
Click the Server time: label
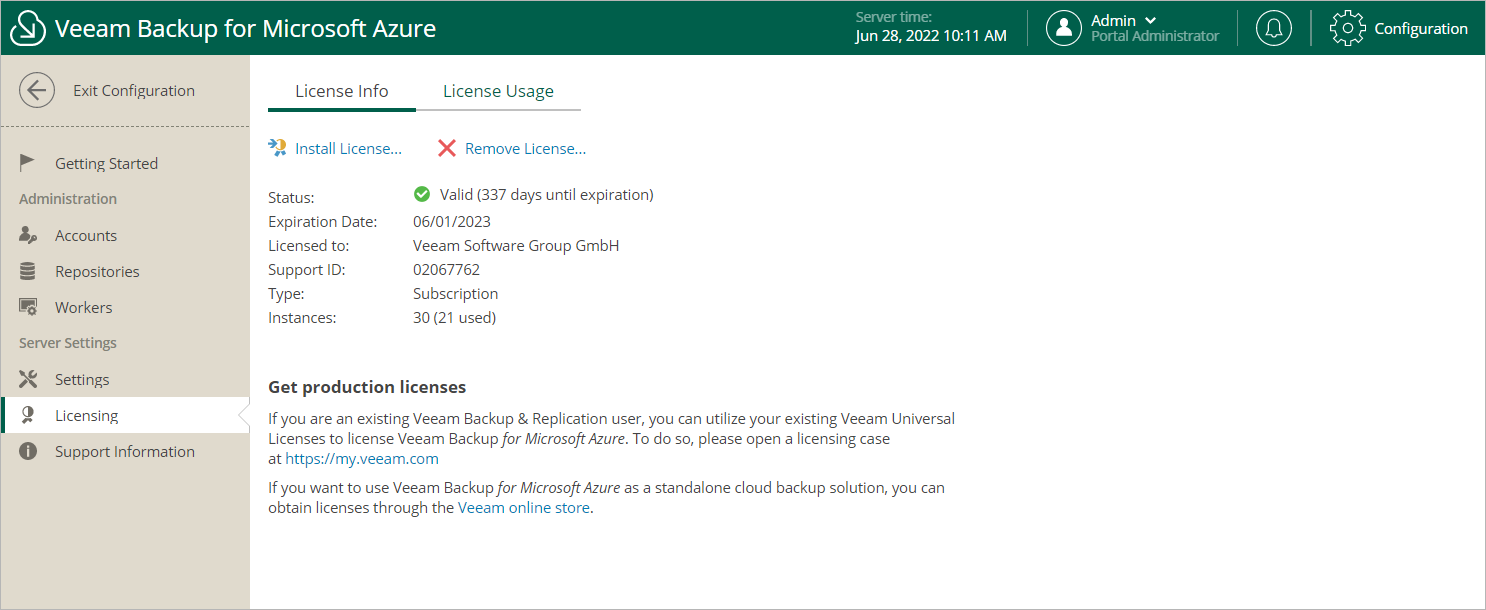tap(894, 17)
